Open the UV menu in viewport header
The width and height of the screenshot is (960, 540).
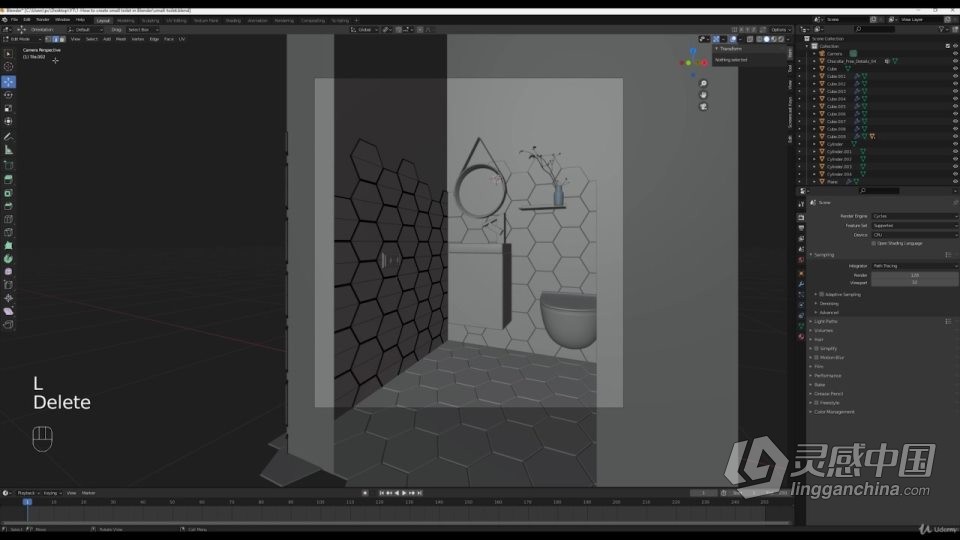[x=182, y=39]
